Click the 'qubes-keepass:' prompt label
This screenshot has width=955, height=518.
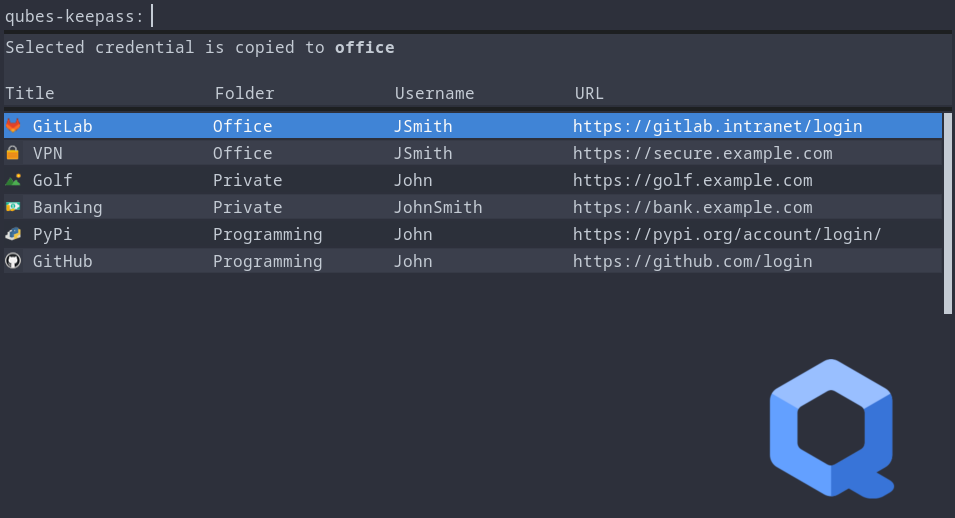tap(74, 16)
